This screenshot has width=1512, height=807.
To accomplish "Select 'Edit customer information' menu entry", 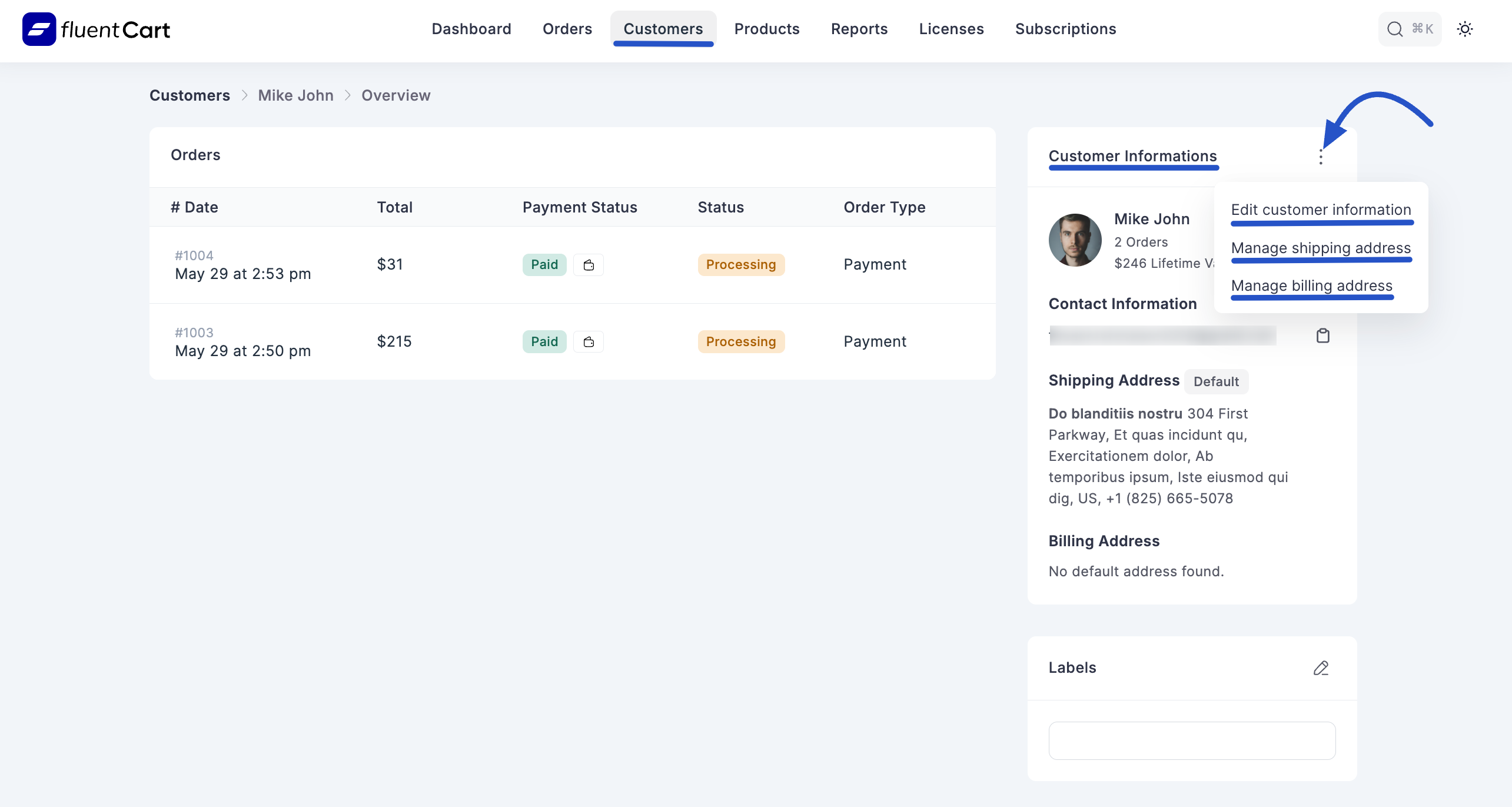I will point(1321,210).
